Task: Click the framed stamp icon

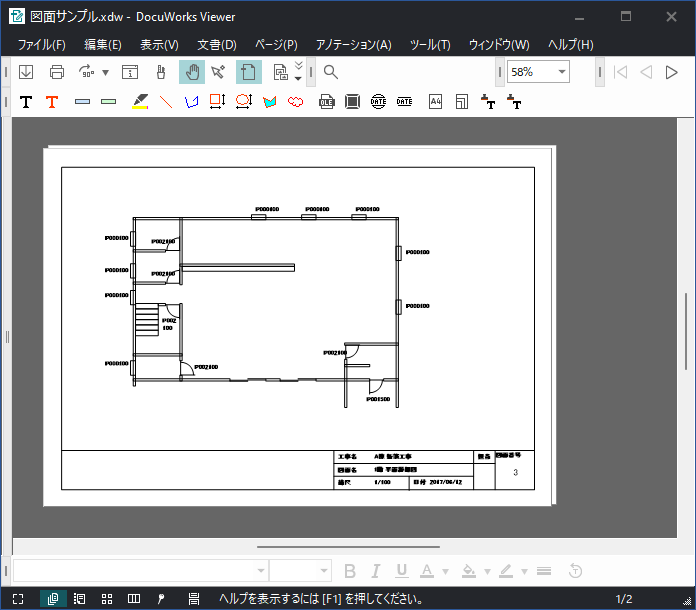Action: click(x=352, y=102)
